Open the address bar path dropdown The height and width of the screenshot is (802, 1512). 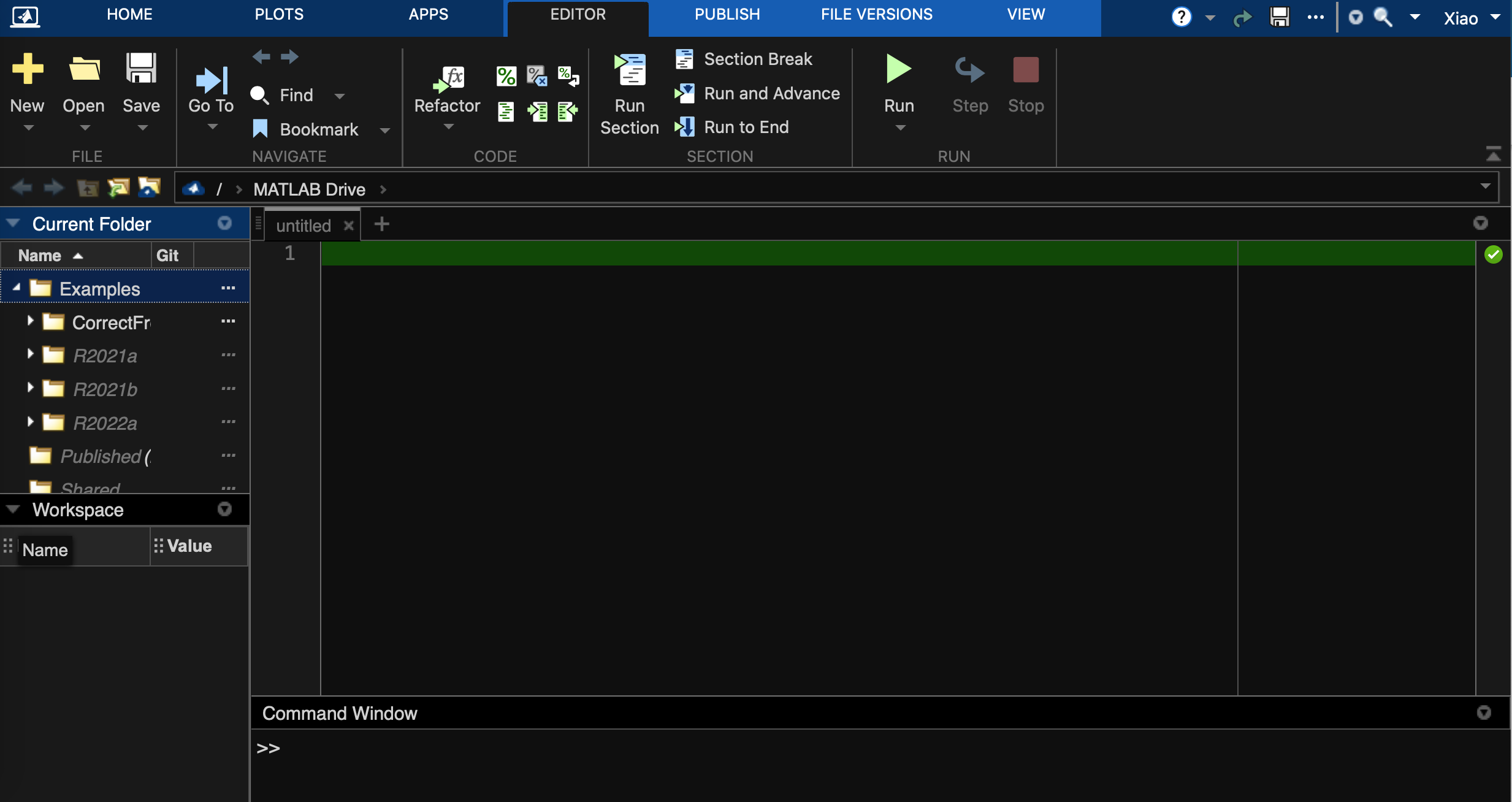1485,186
